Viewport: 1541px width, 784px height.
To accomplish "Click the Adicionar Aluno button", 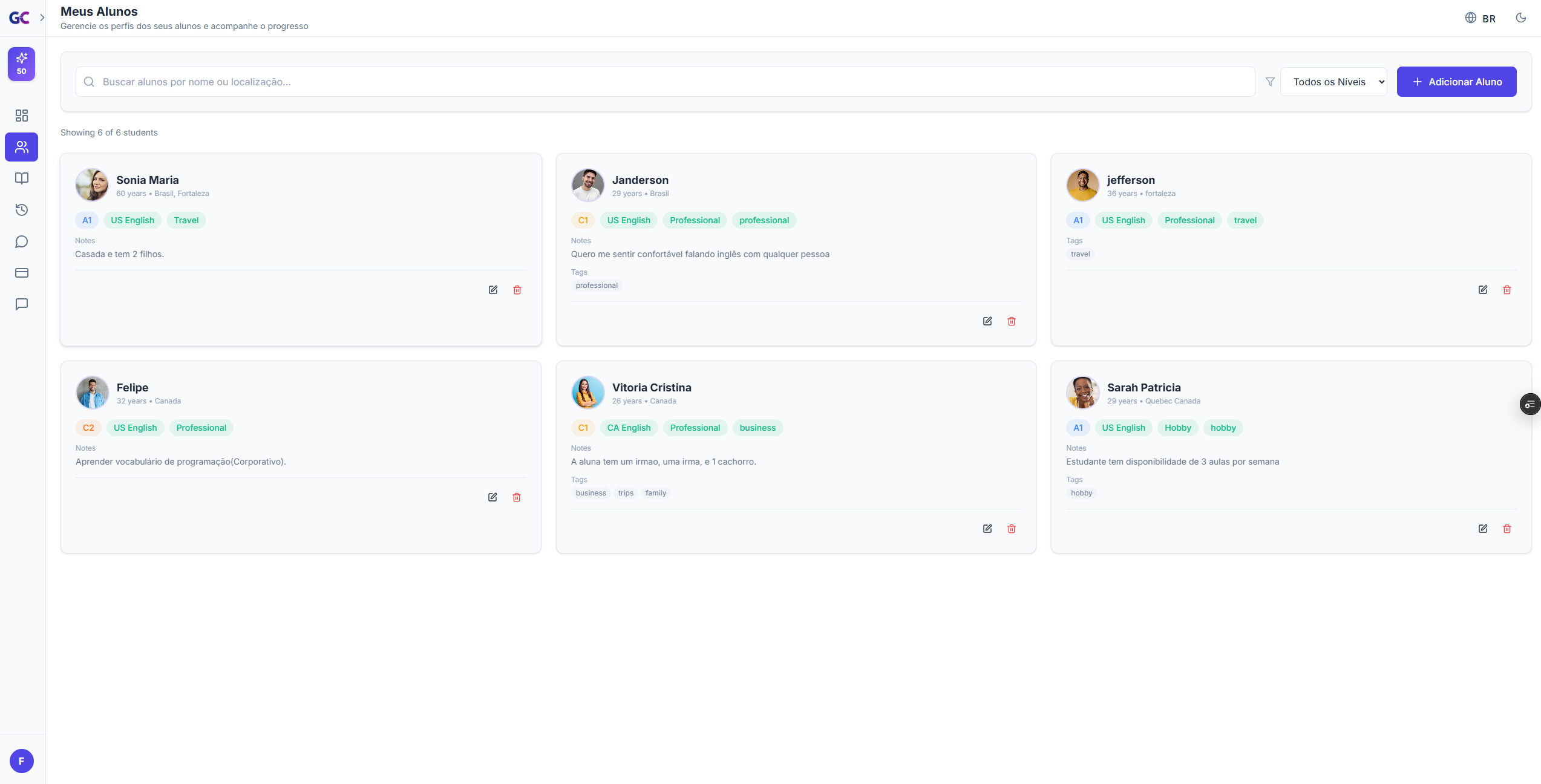I will coord(1456,82).
